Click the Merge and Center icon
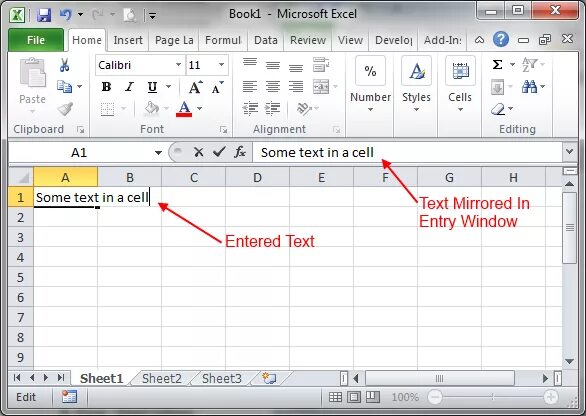Viewport: 586px width, 416px height. [x=321, y=86]
